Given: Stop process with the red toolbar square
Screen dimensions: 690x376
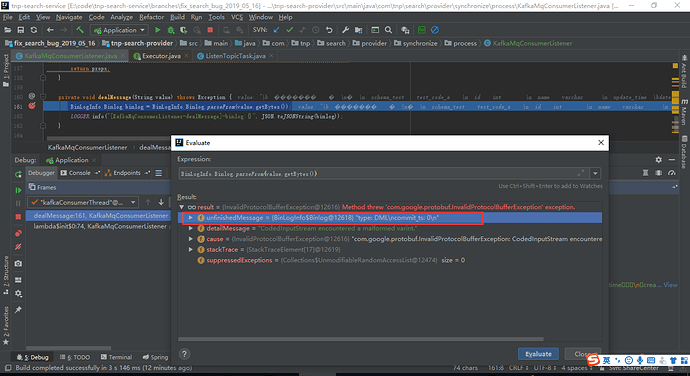Looking at the screenshot, I should pos(210,30).
